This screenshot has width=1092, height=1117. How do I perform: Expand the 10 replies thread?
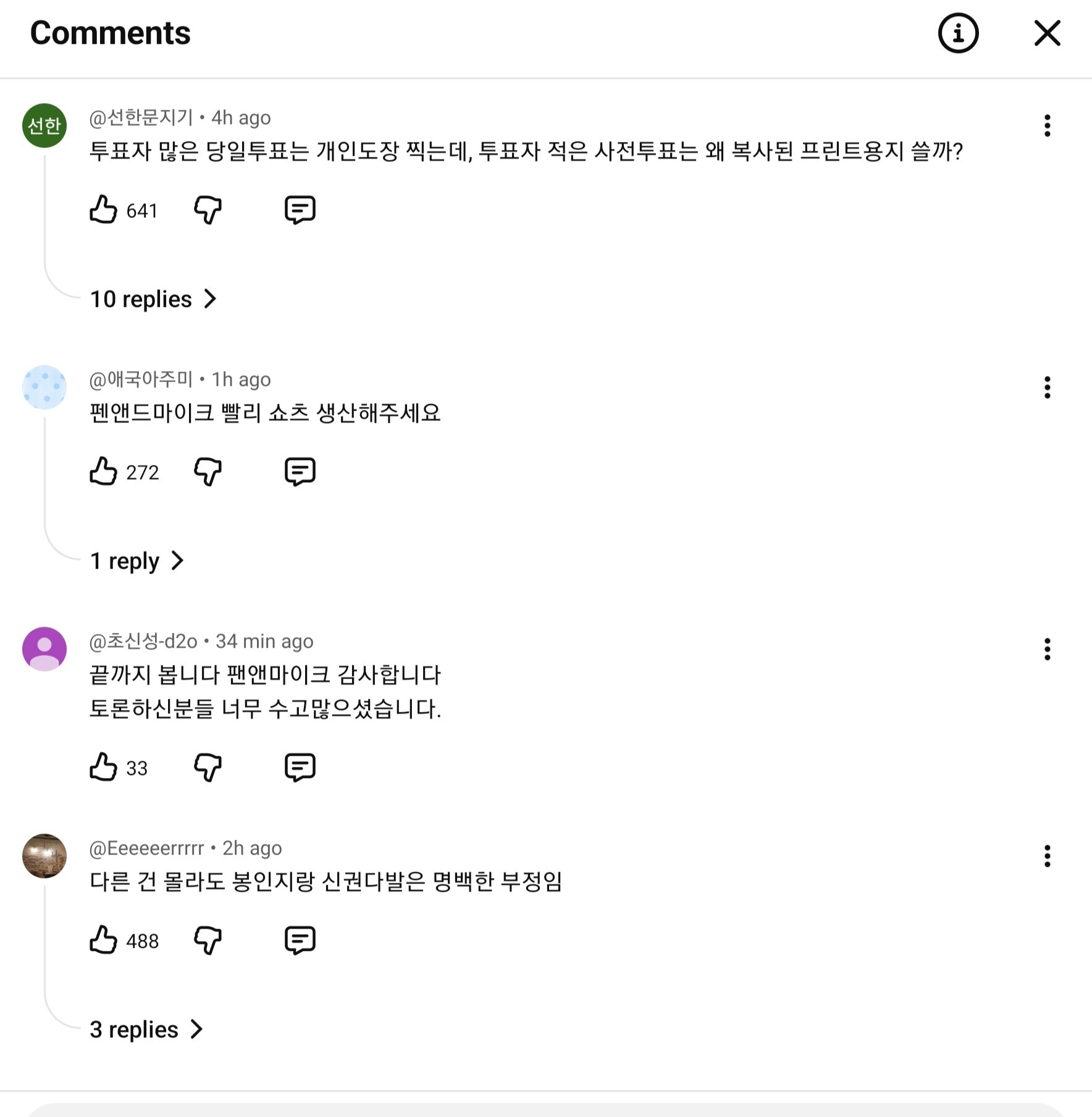(153, 299)
